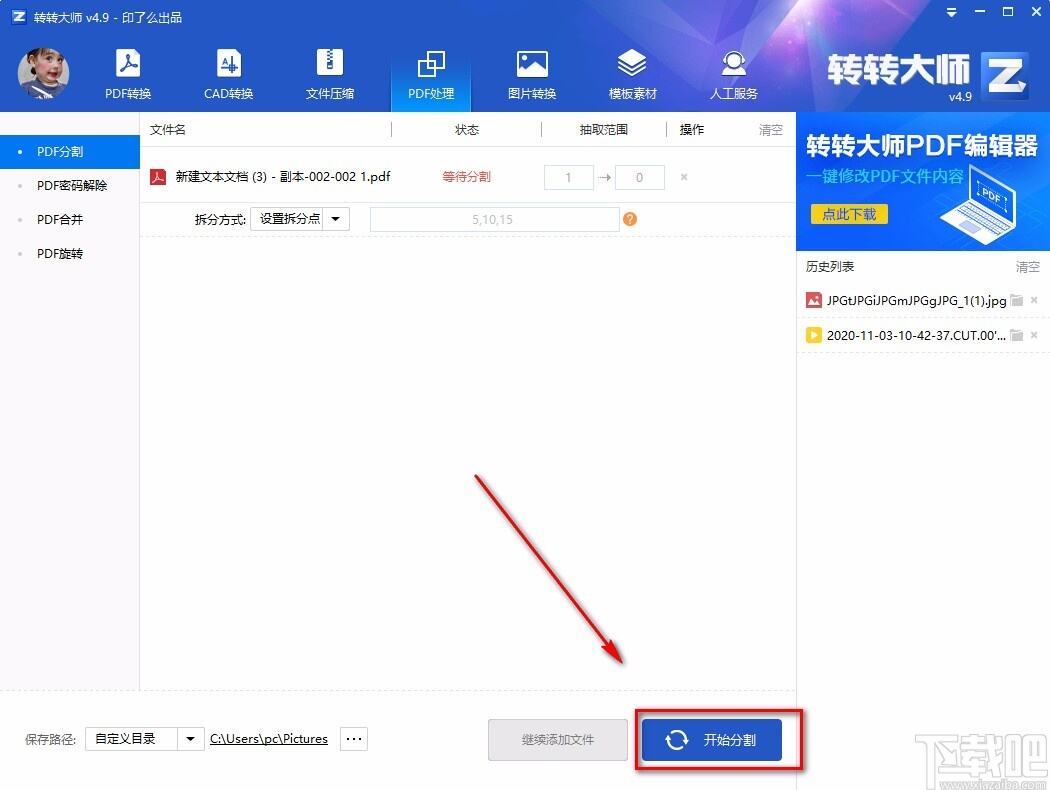Image resolution: width=1050 pixels, height=790 pixels.
Task: Click the video icon of 2020-11-03 item
Action: 814,335
